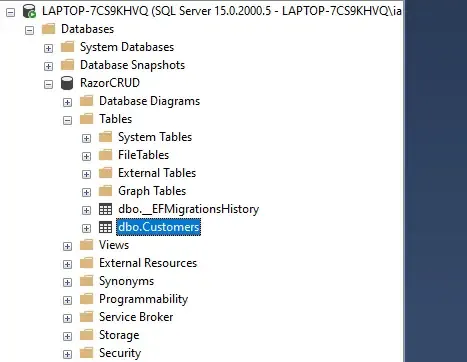Image resolution: width=467 pixels, height=362 pixels.
Task: Select the External Resources label
Action: pos(148,263)
